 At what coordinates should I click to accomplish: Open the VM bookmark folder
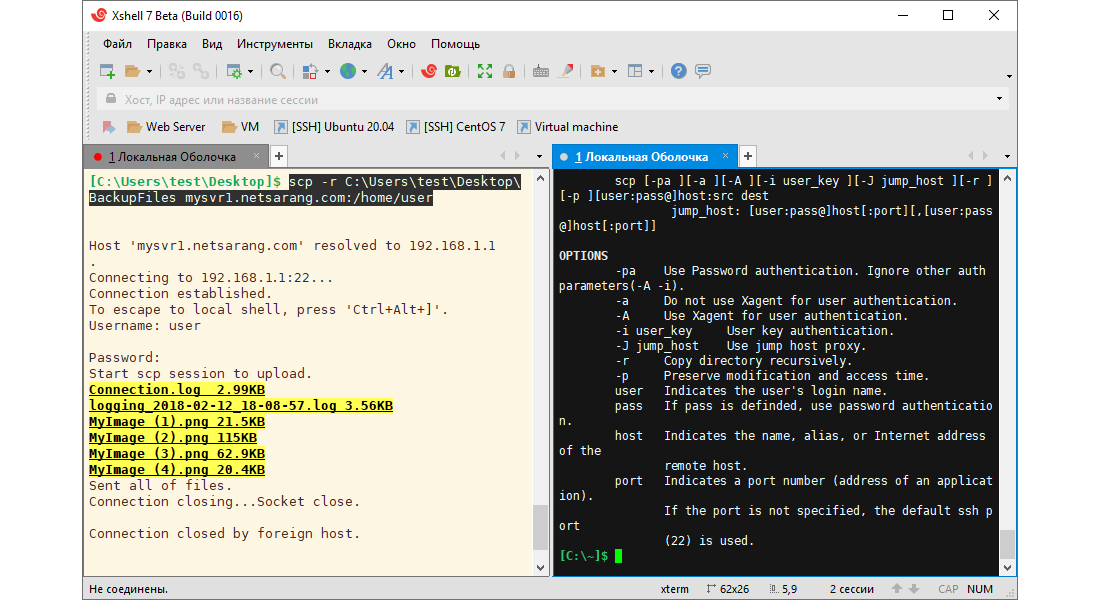[241, 127]
